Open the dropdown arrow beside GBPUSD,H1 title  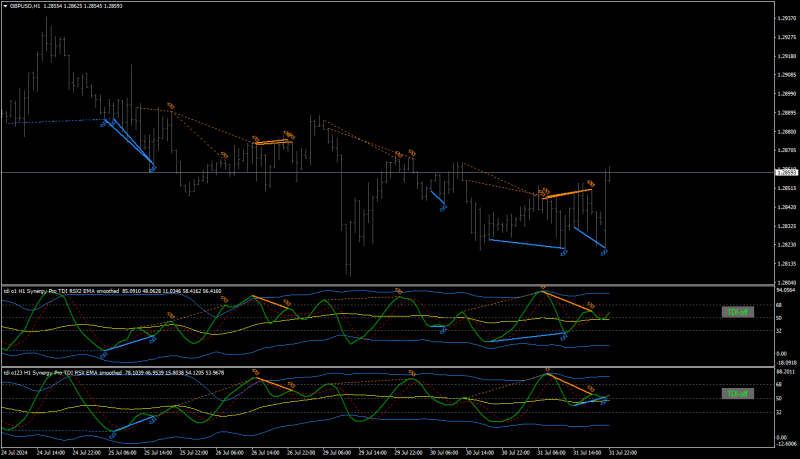(6, 6)
